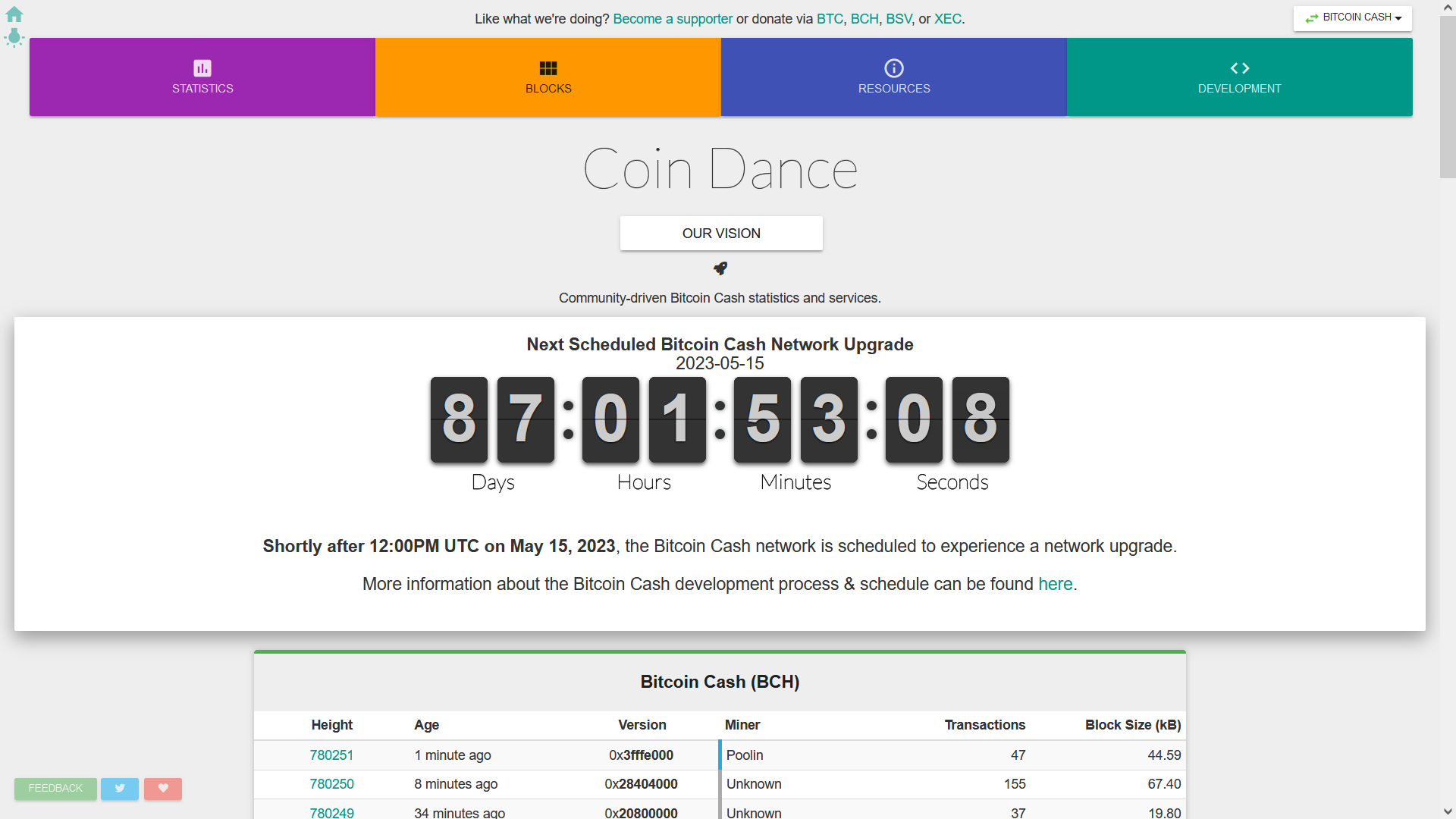The height and width of the screenshot is (819, 1456).
Task: Open block 780250 link
Action: pyautogui.click(x=331, y=784)
